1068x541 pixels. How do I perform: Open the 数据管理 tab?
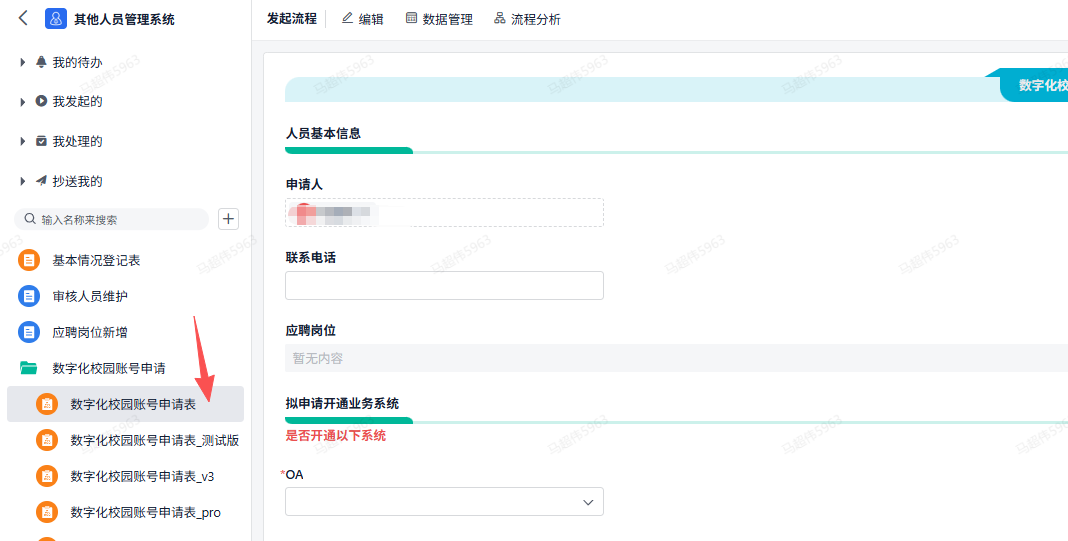coord(439,19)
